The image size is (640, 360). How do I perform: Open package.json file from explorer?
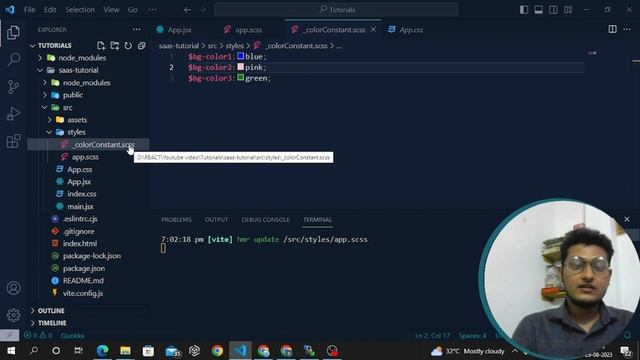pos(84,268)
